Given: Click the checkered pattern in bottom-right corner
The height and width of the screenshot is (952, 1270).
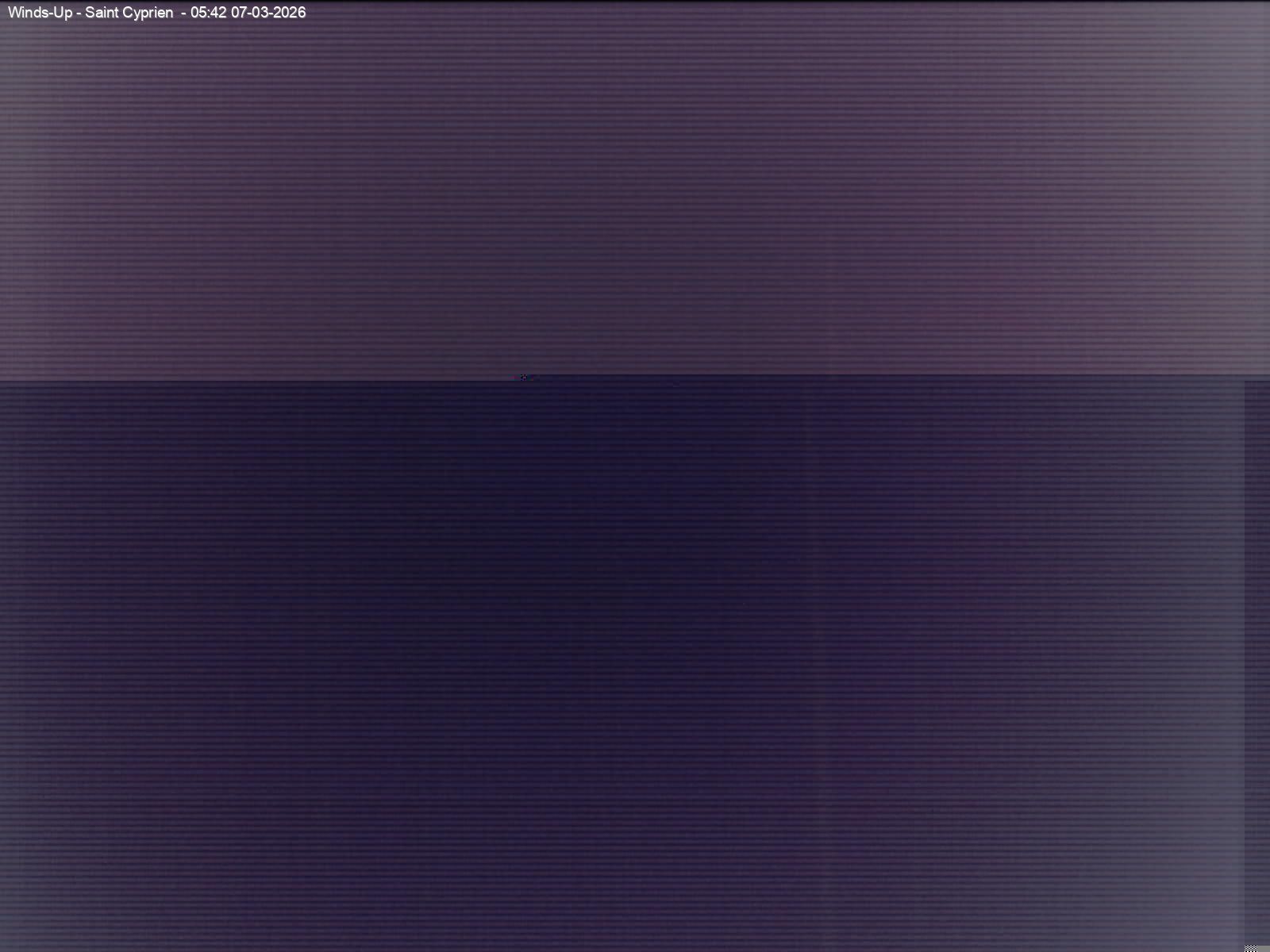Looking at the screenshot, I should (x=1252, y=948).
